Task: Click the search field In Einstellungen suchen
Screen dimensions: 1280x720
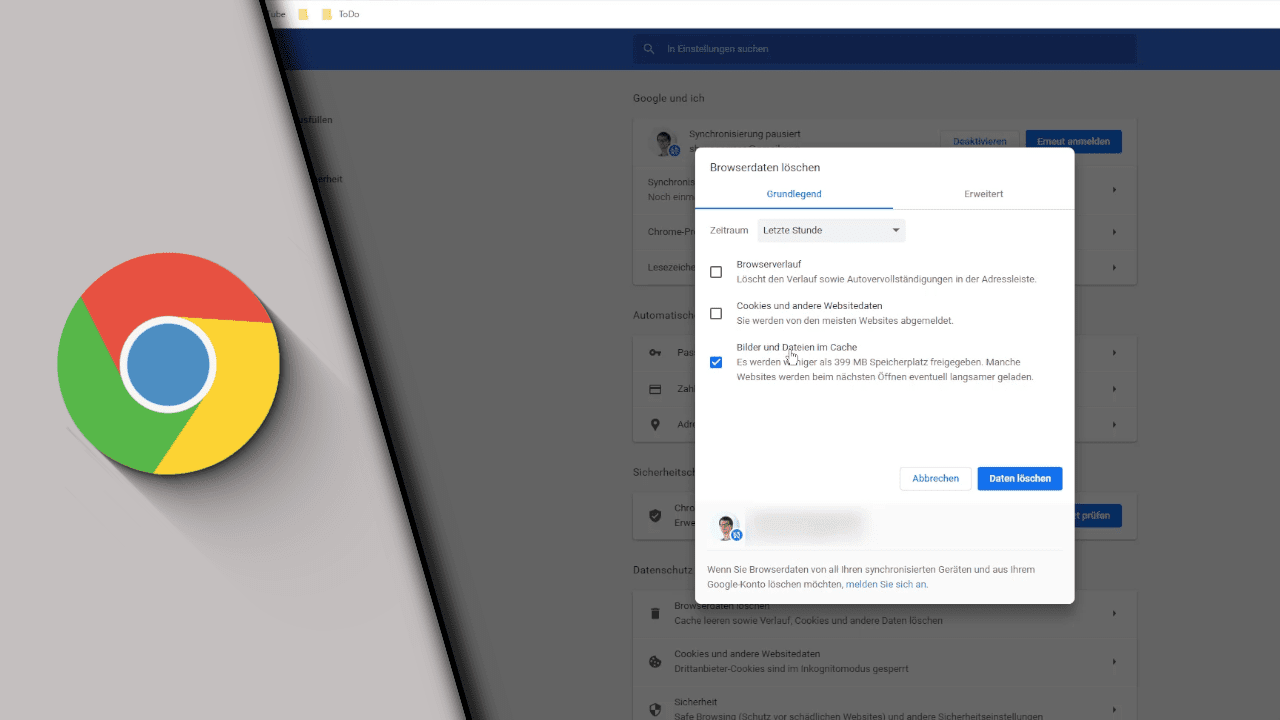Action: (885, 49)
